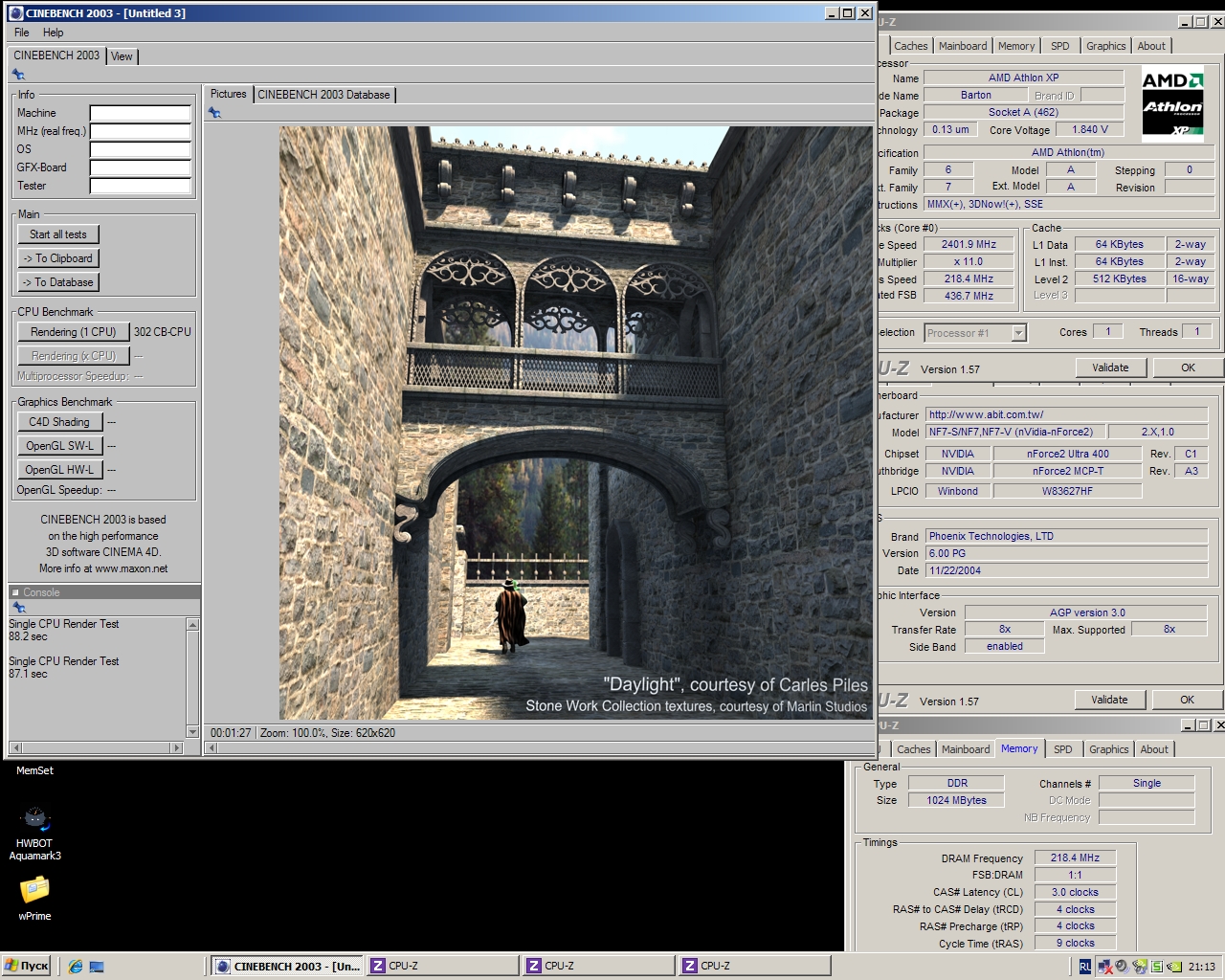Screen dimensions: 1225x980
Task: Click the Internet Explorer quick launch icon
Action: coord(76,967)
